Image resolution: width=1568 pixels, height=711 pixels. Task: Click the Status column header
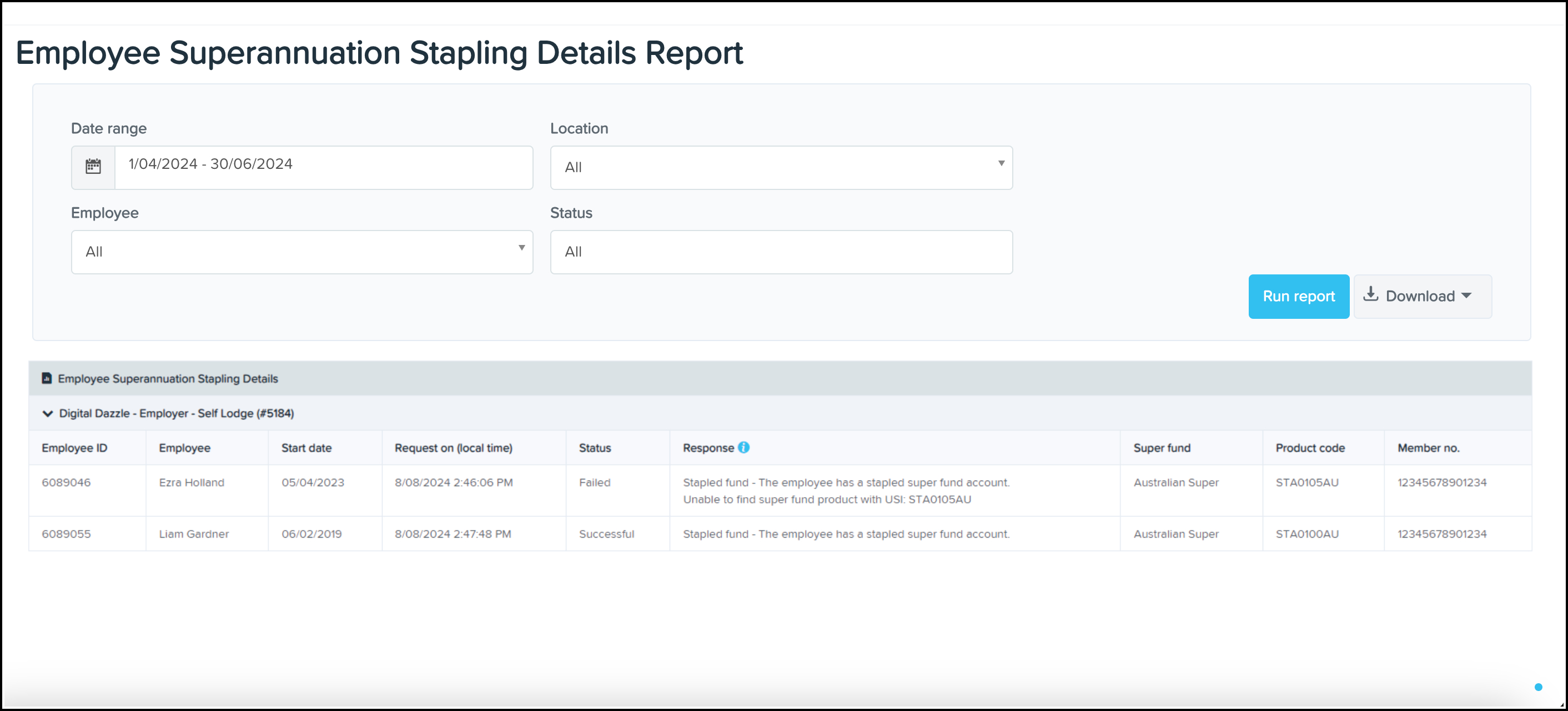point(595,447)
